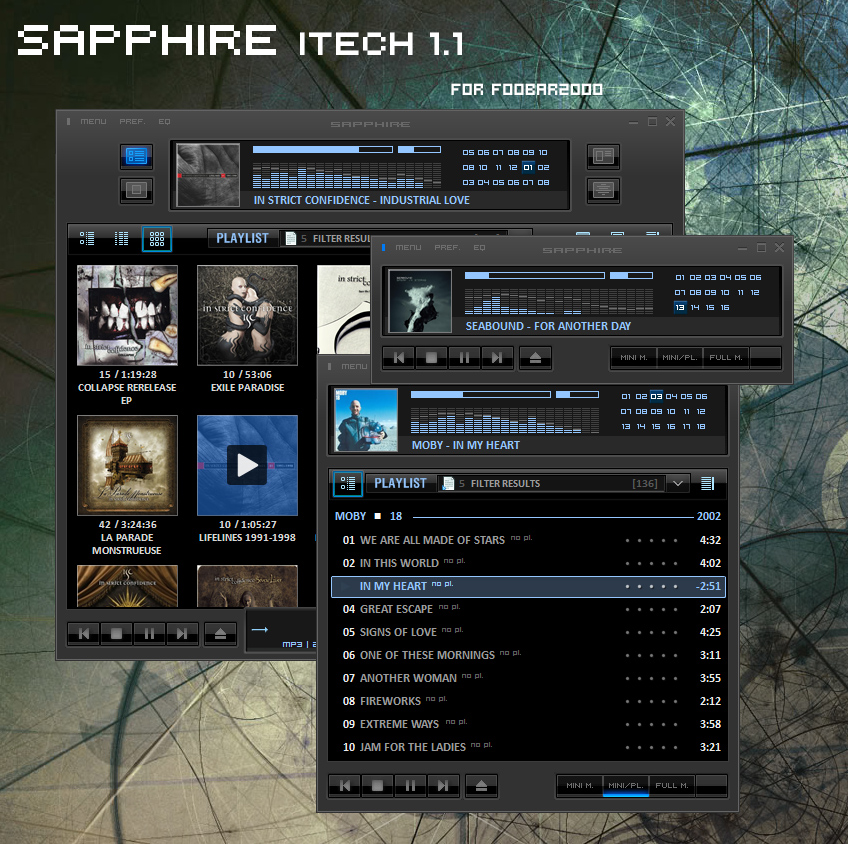Open La Parade Monstrueuse album cover

tap(127, 466)
